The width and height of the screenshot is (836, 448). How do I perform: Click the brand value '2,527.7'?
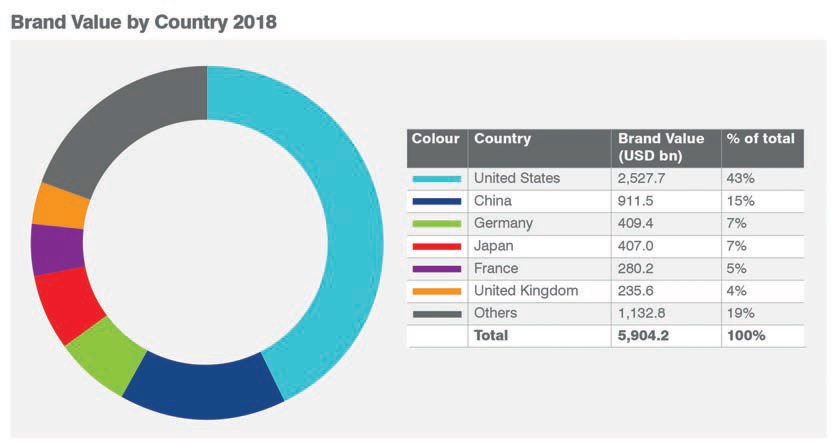tap(641, 179)
